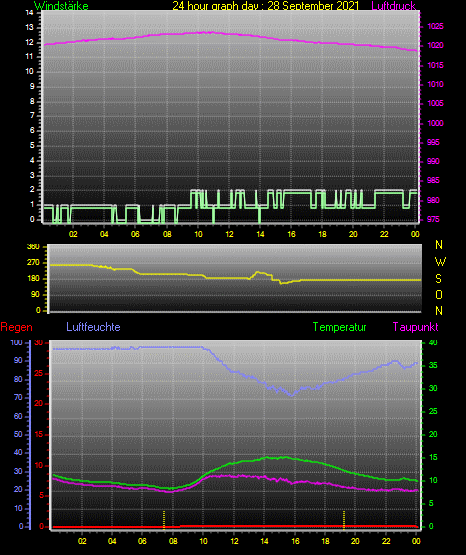Click the Taupunkt legend label
This screenshot has width=466, height=555.
click(x=415, y=327)
